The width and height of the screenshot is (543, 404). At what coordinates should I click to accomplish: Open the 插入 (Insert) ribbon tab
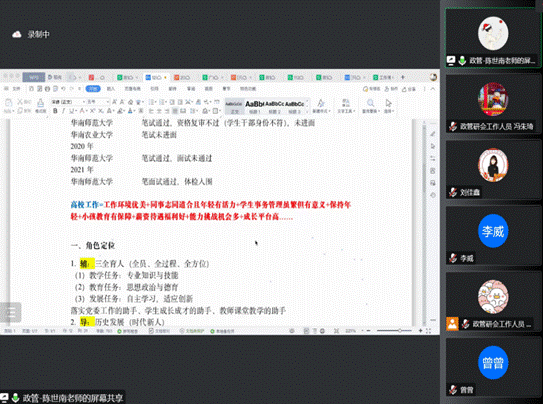[111, 89]
